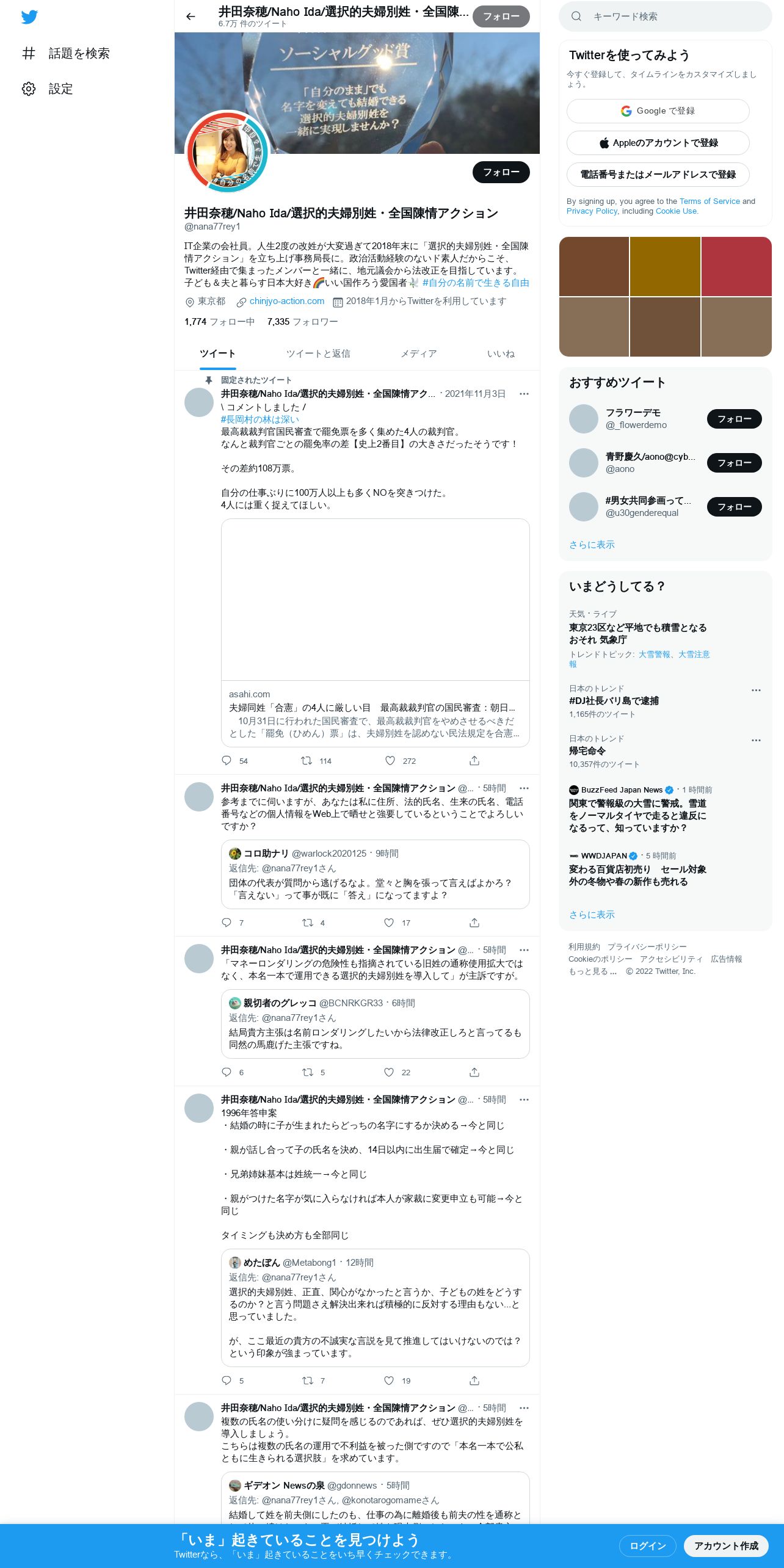The image size is (784, 1568).
Task: Open options for #DJ社長バリ島で逮捕 trend
Action: [x=756, y=690]
